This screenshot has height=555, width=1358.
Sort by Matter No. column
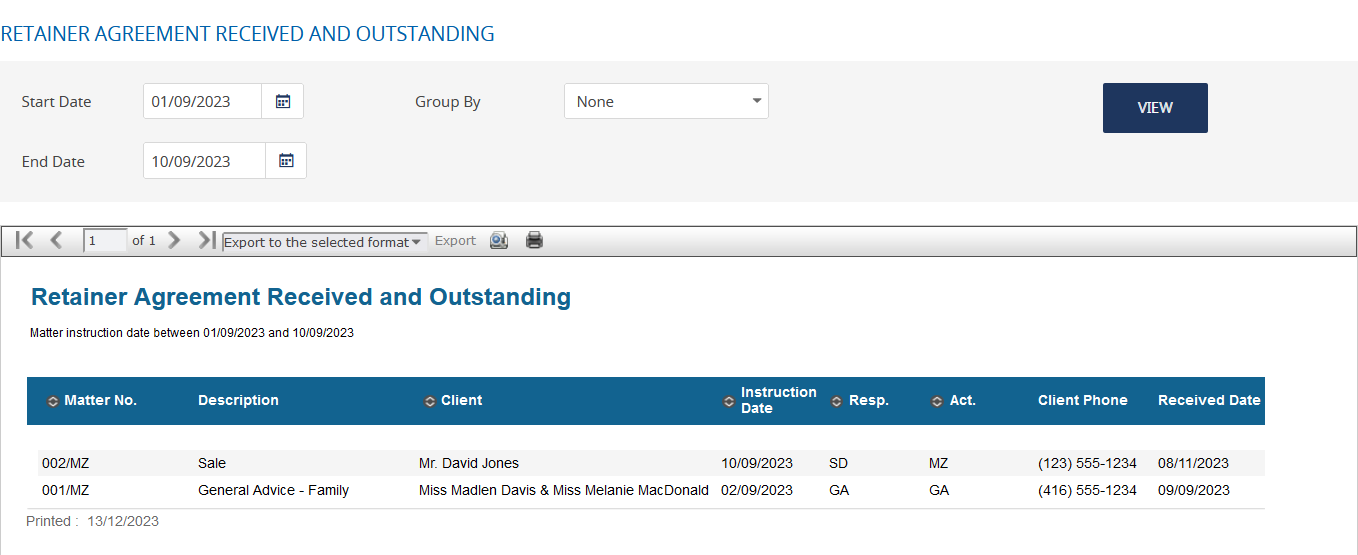53,401
